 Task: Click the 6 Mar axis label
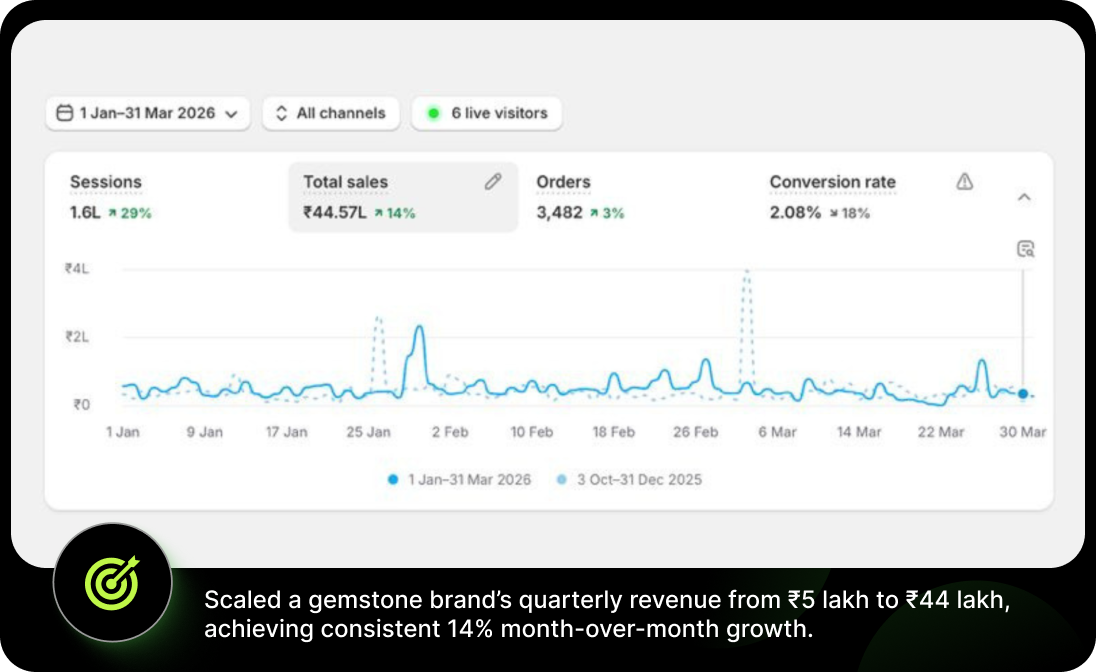click(777, 432)
